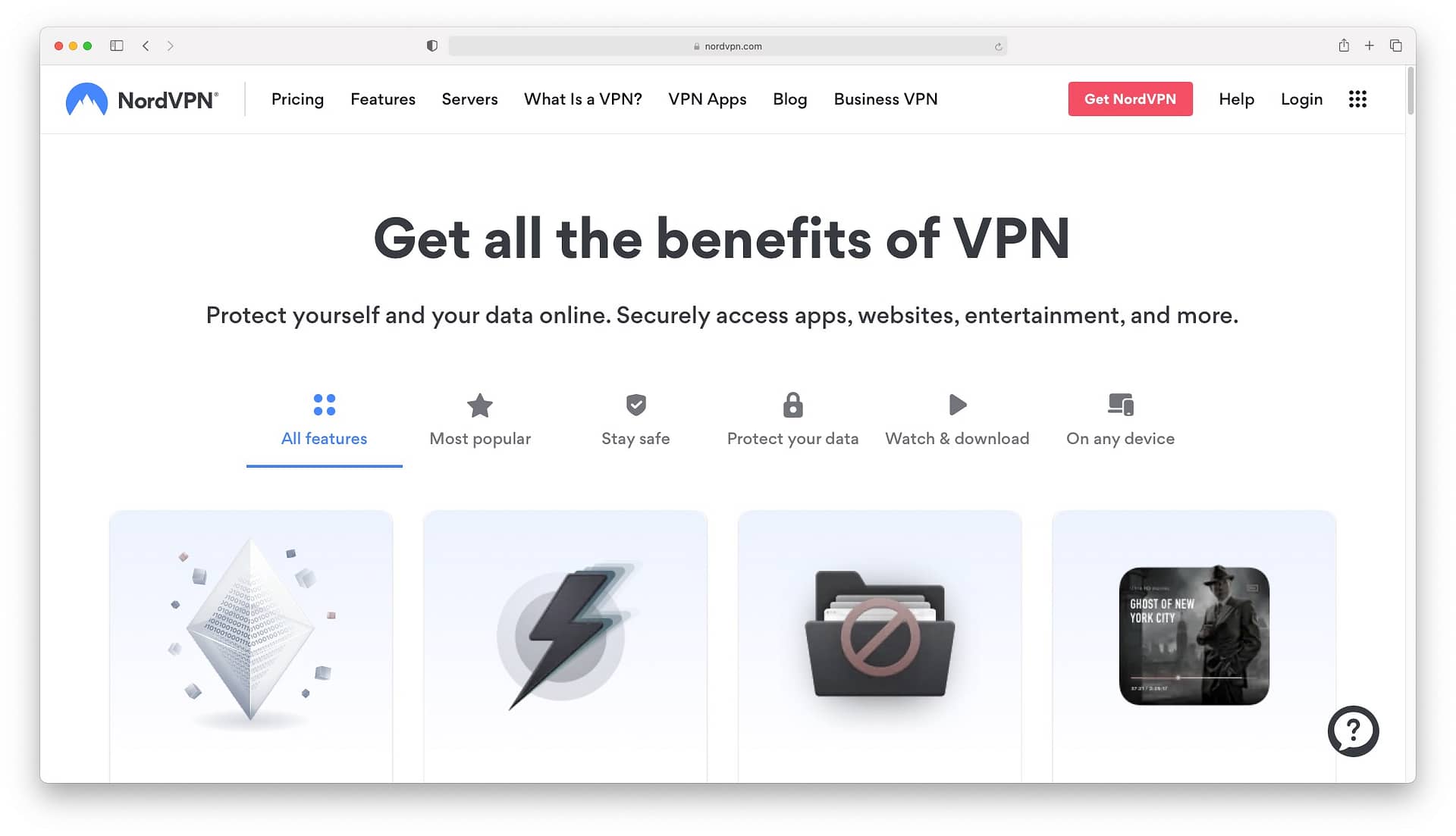Open a new tab with the plus icon
Viewport: 1456px width, 836px height.
point(1370,45)
